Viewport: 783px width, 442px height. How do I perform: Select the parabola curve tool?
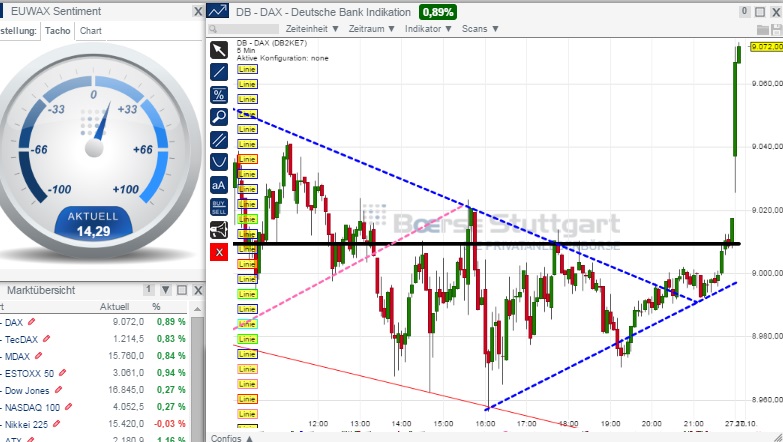click(x=219, y=162)
